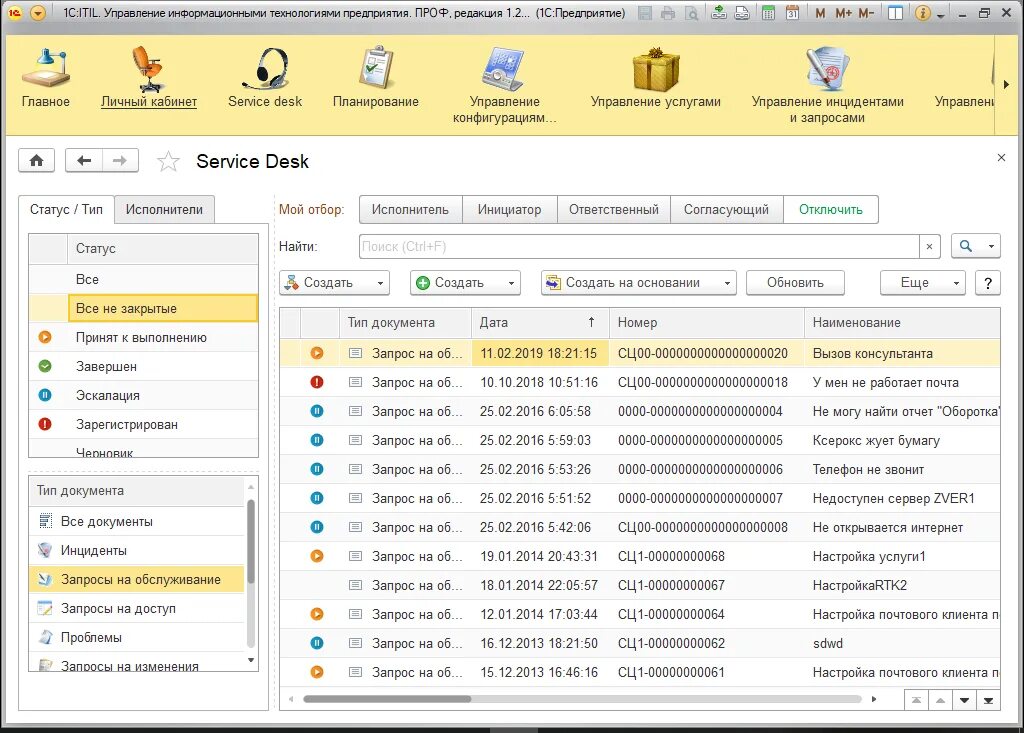Toggle the Согласующий filter
The width and height of the screenshot is (1024, 733).
(x=726, y=210)
